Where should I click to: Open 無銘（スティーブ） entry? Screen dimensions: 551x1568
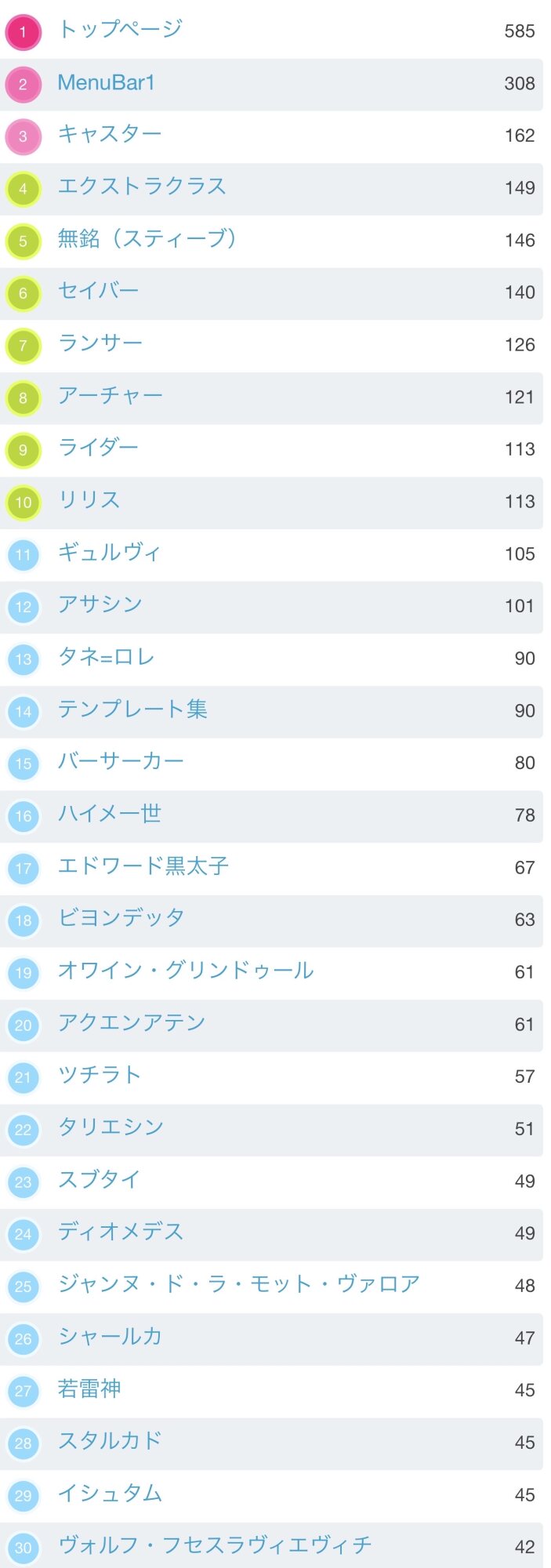point(147,238)
